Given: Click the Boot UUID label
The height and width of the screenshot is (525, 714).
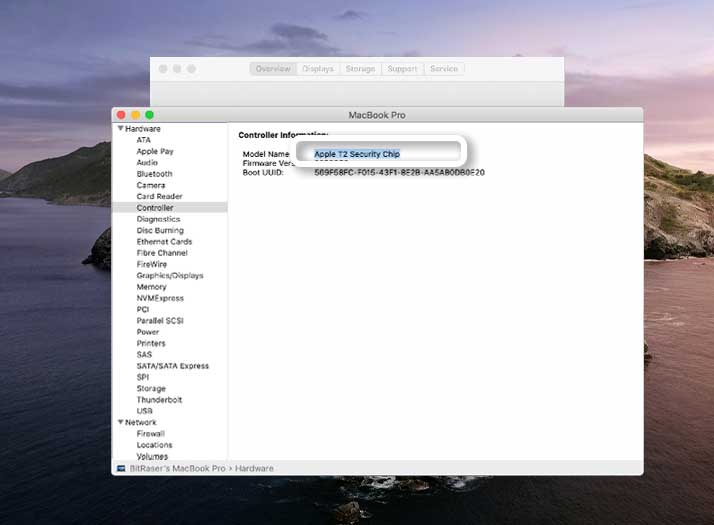Looking at the screenshot, I should coord(263,173).
